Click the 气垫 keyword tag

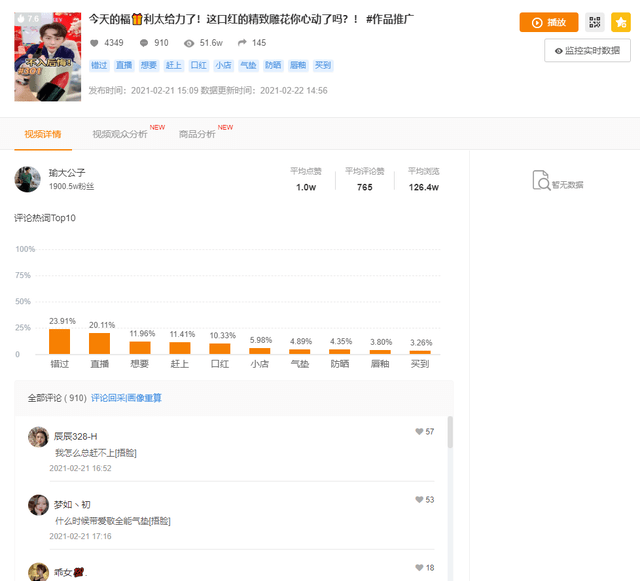pyautogui.click(x=248, y=65)
